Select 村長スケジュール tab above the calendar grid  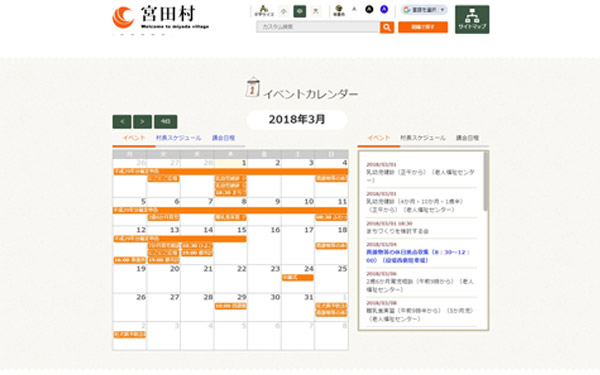(x=178, y=138)
